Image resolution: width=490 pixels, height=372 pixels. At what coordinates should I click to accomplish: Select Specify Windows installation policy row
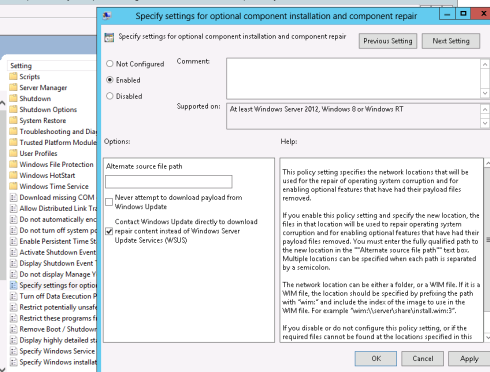pos(53,362)
